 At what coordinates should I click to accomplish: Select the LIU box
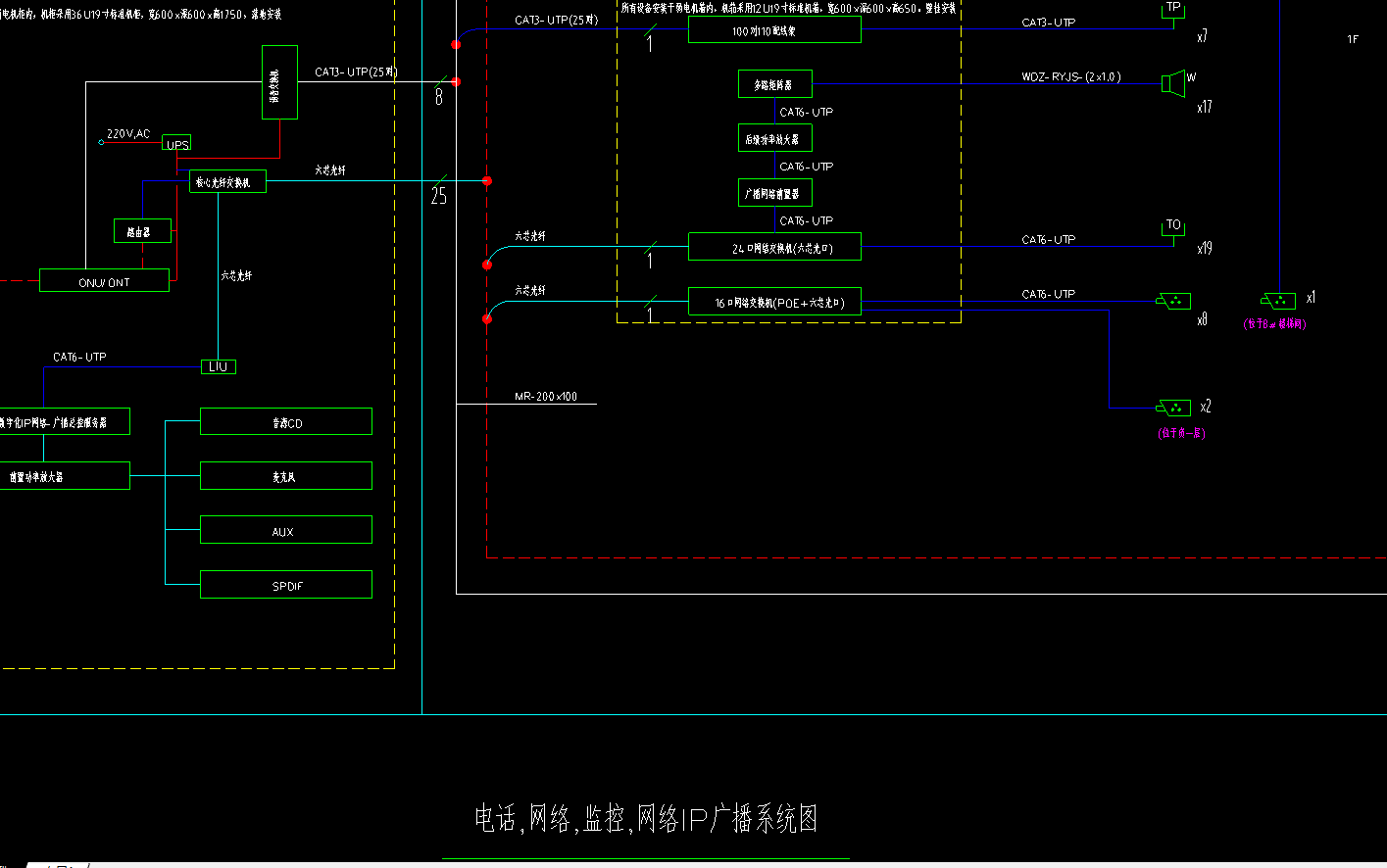(218, 366)
